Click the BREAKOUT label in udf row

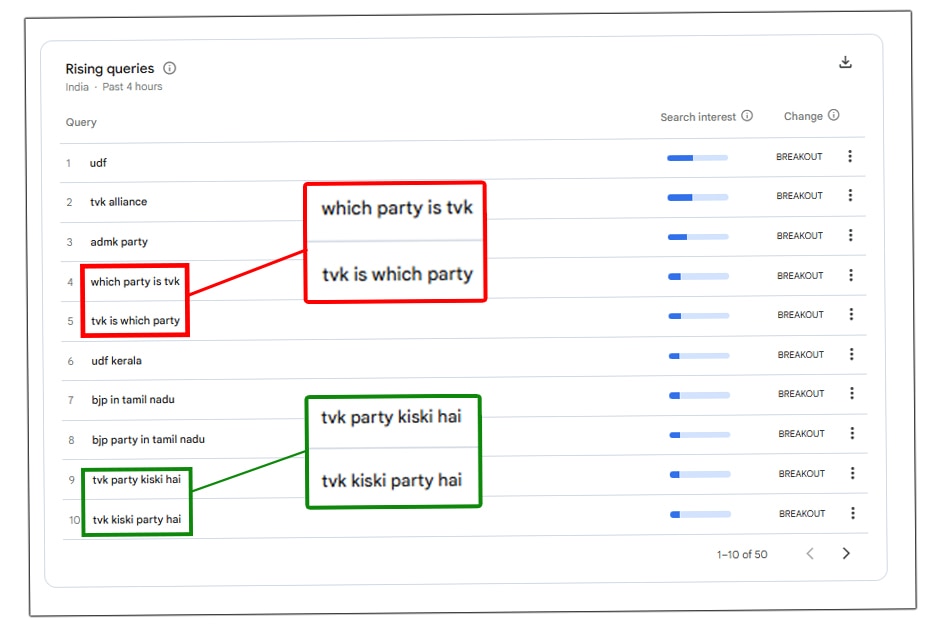pos(799,157)
